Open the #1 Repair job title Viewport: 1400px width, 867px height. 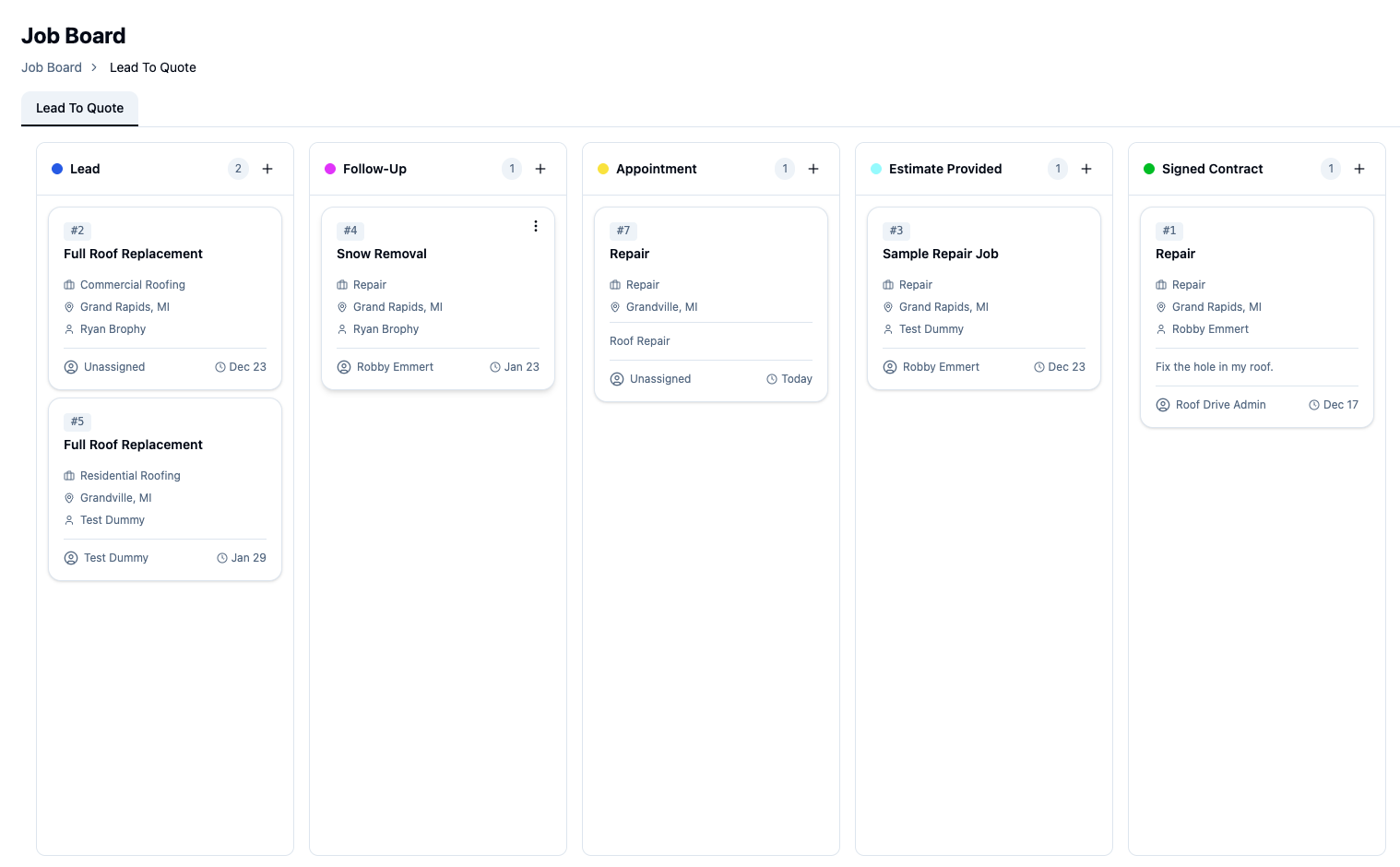point(1176,254)
